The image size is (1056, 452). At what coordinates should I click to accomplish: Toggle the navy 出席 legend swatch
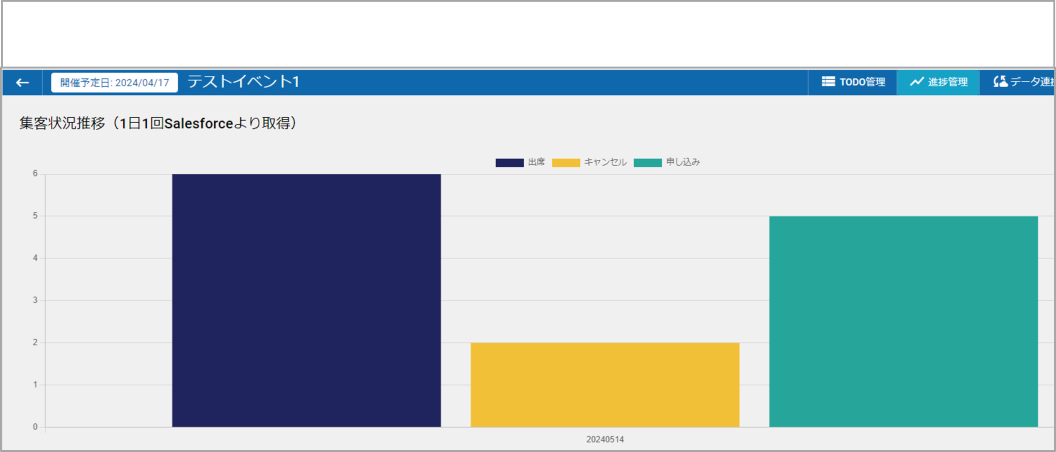click(509, 162)
